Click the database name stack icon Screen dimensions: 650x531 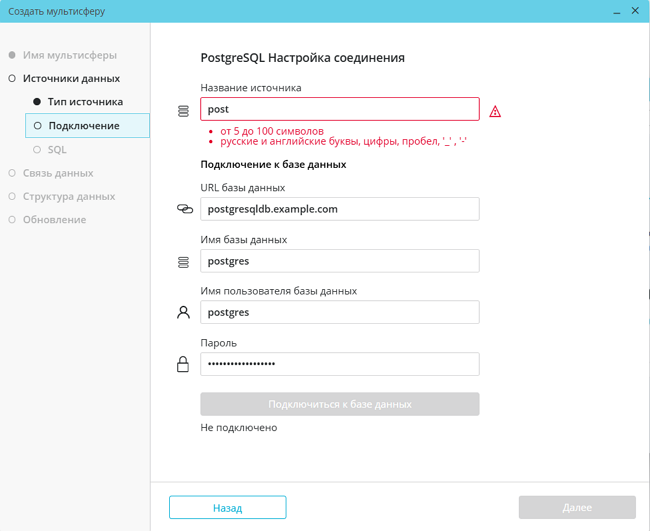click(183, 262)
